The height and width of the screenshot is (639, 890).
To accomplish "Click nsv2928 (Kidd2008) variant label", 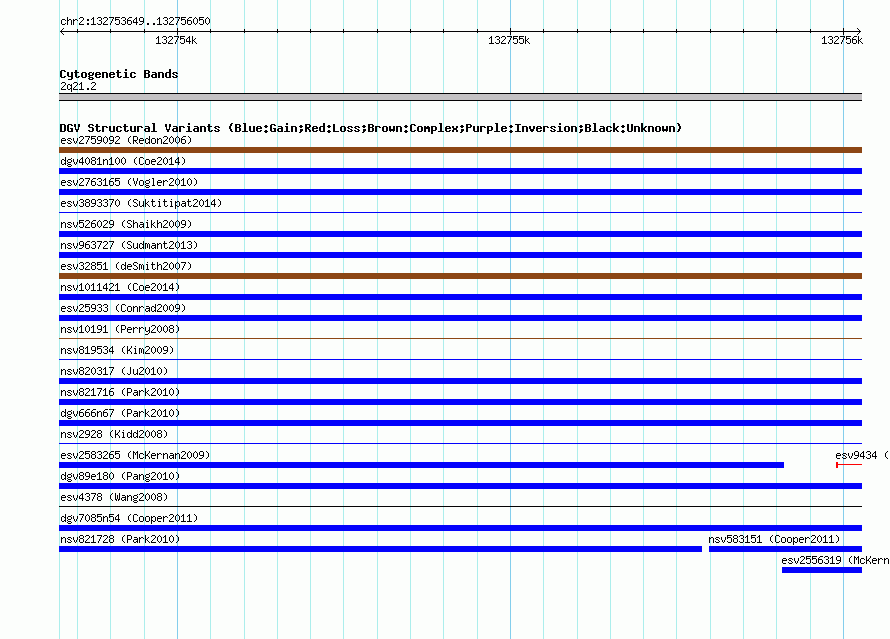I will coord(114,434).
